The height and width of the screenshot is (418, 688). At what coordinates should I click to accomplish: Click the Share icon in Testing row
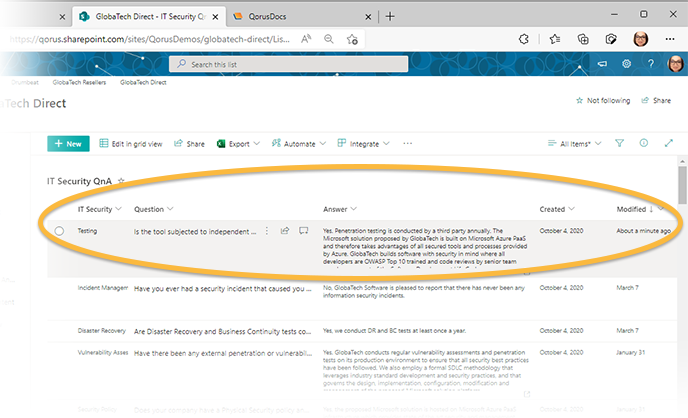[x=285, y=231]
